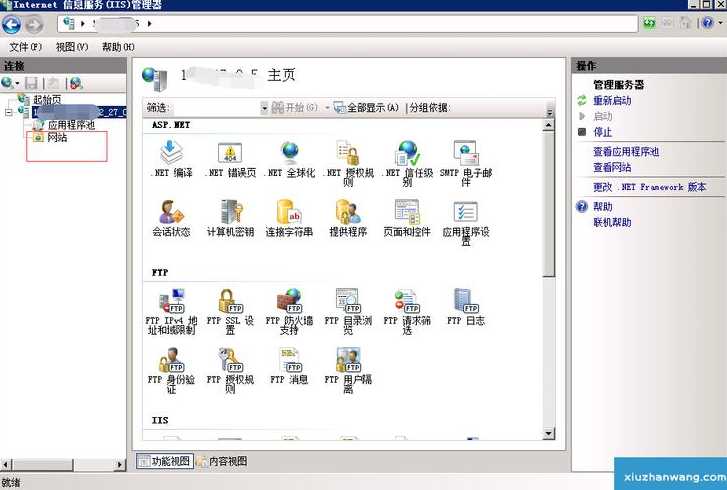Image resolution: width=727 pixels, height=490 pixels.
Task: Click the save icon in 连接 toolbar
Action: [x=32, y=83]
